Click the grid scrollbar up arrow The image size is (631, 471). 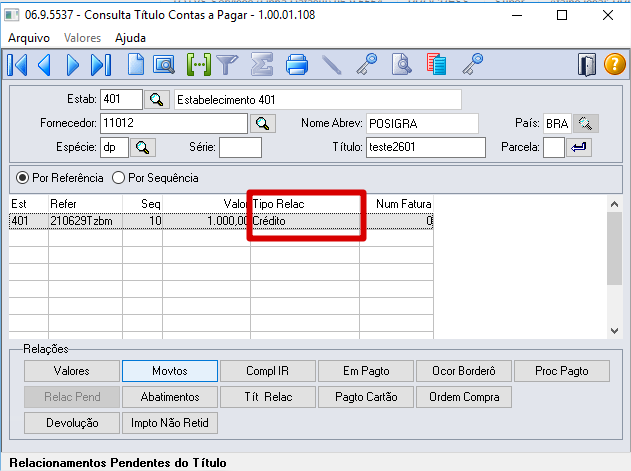614,204
